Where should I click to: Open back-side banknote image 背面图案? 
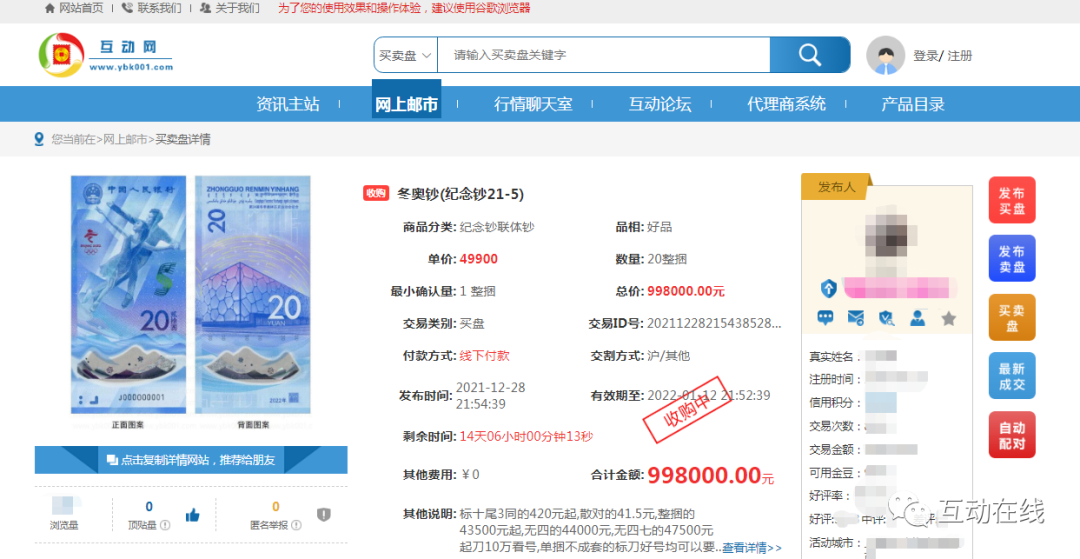click(x=253, y=295)
